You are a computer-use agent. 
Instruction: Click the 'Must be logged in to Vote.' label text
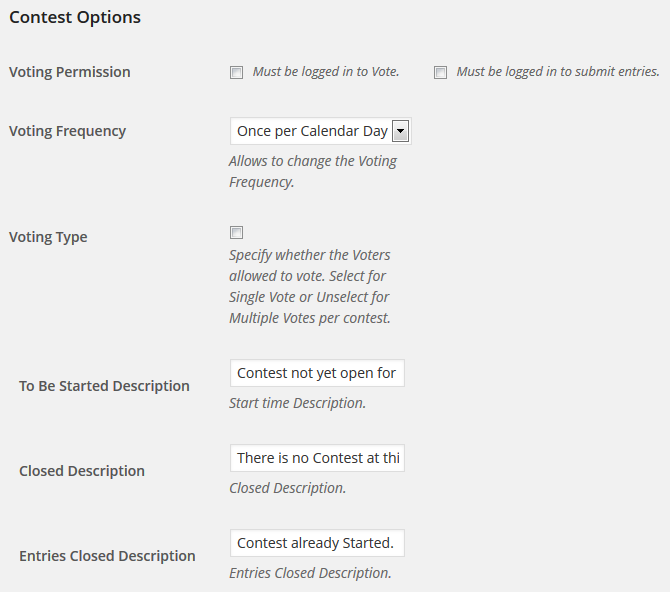tap(326, 72)
